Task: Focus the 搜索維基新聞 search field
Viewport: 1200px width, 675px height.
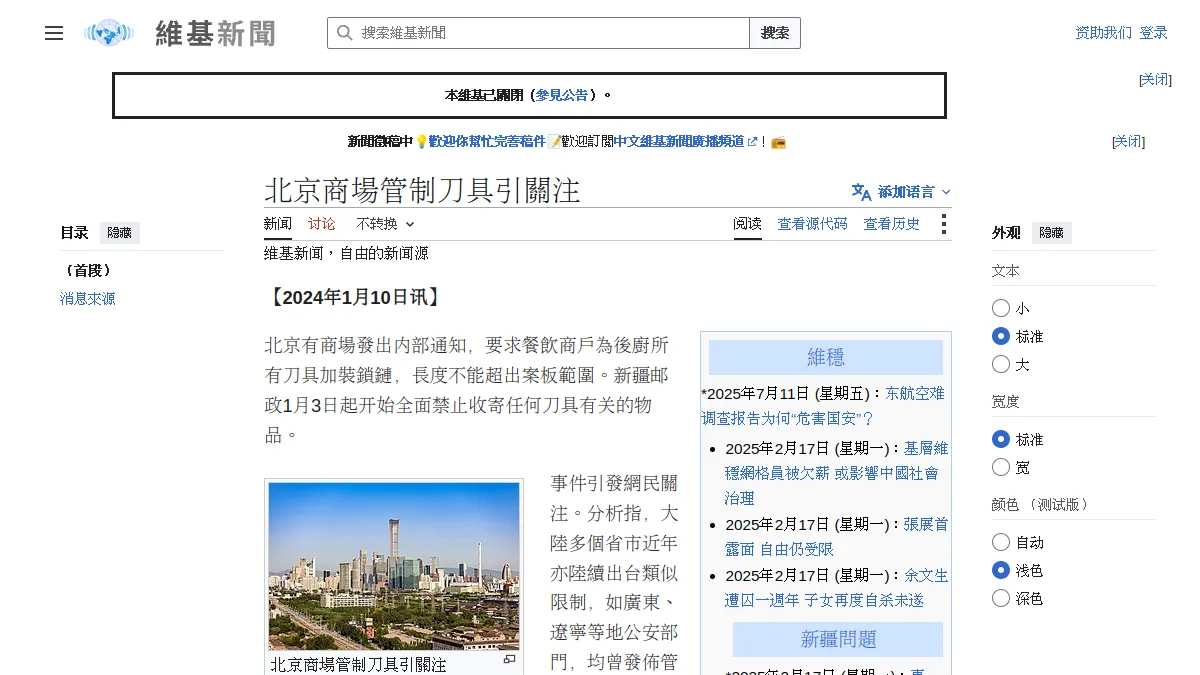Action: pos(539,33)
